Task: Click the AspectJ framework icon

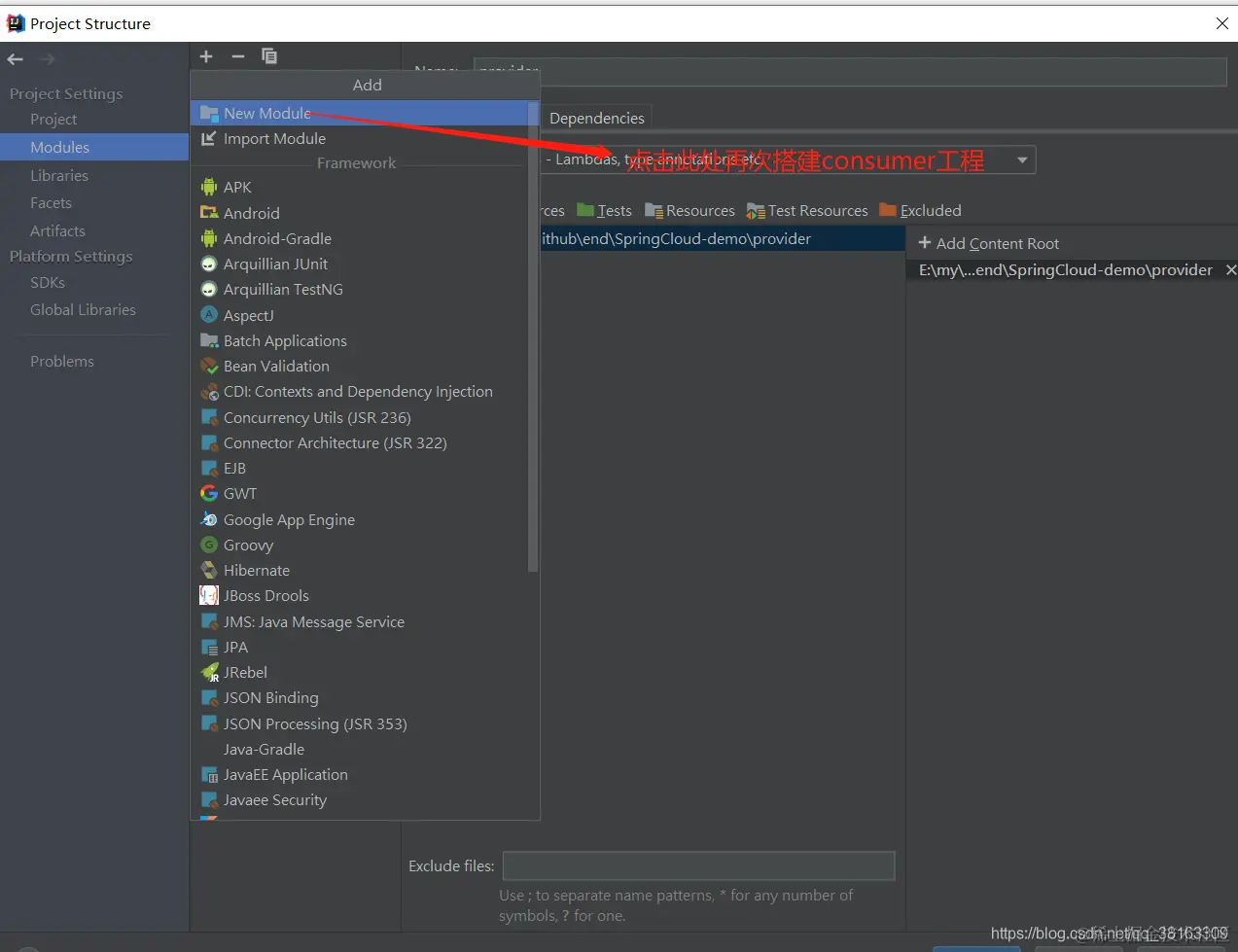Action: (208, 315)
